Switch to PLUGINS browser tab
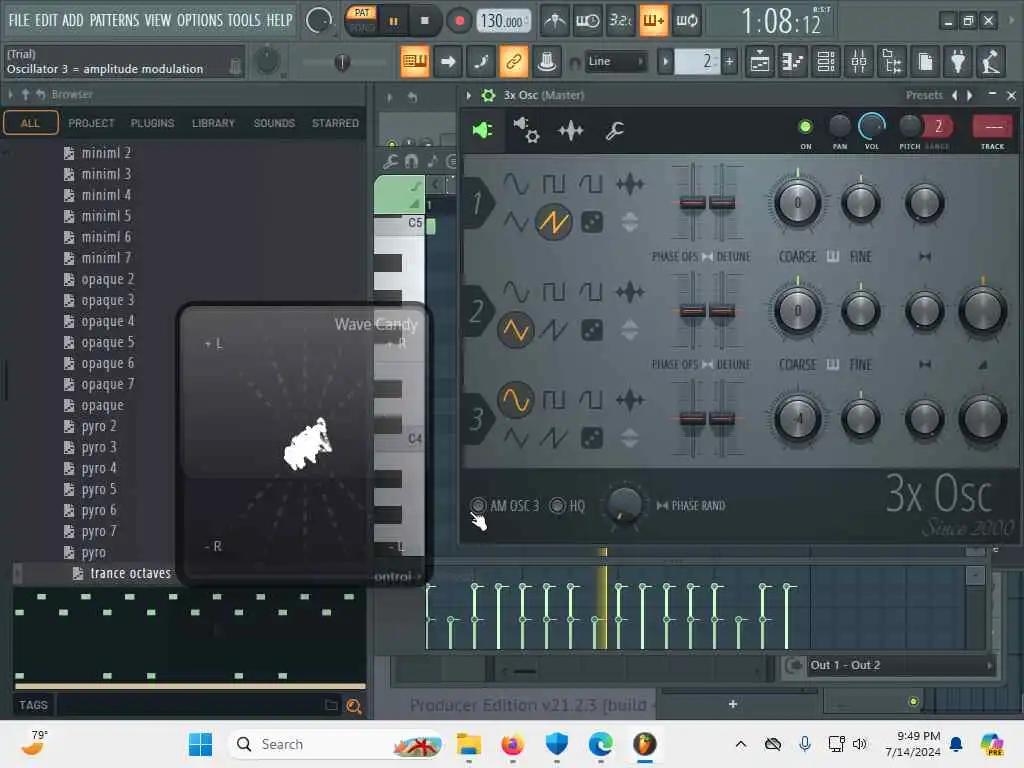Viewport: 1024px width, 768px height. tap(152, 123)
